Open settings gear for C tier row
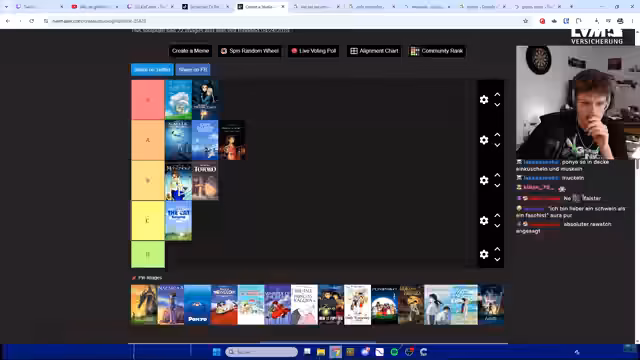Viewport: 640px width, 360px height. click(484, 221)
